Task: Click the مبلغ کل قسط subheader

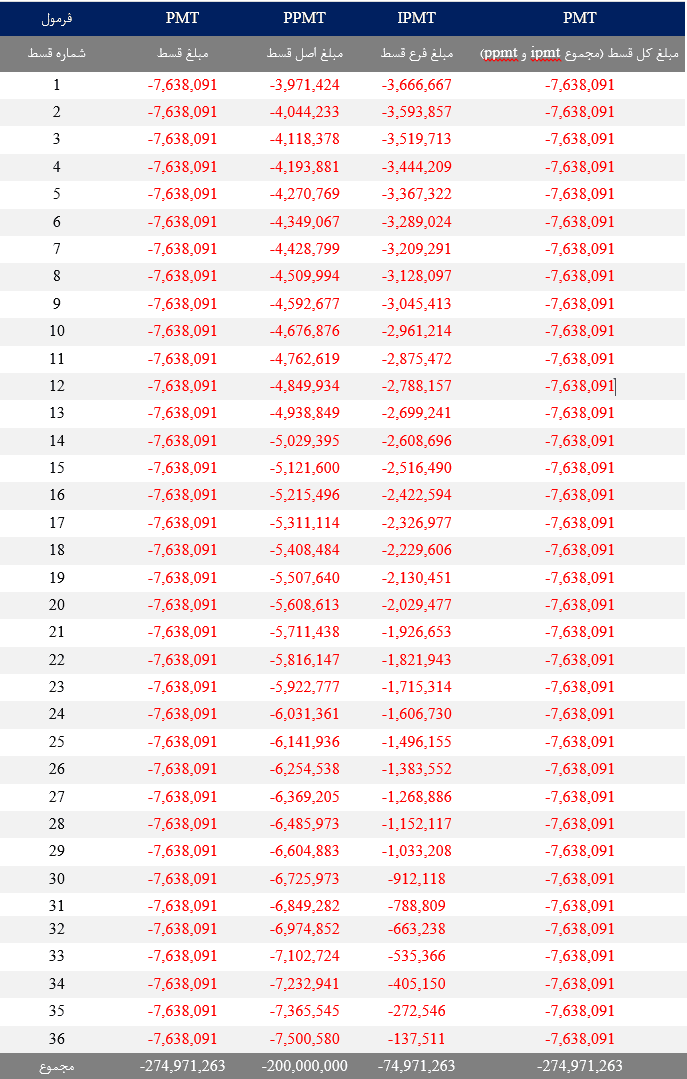Action: [579, 53]
